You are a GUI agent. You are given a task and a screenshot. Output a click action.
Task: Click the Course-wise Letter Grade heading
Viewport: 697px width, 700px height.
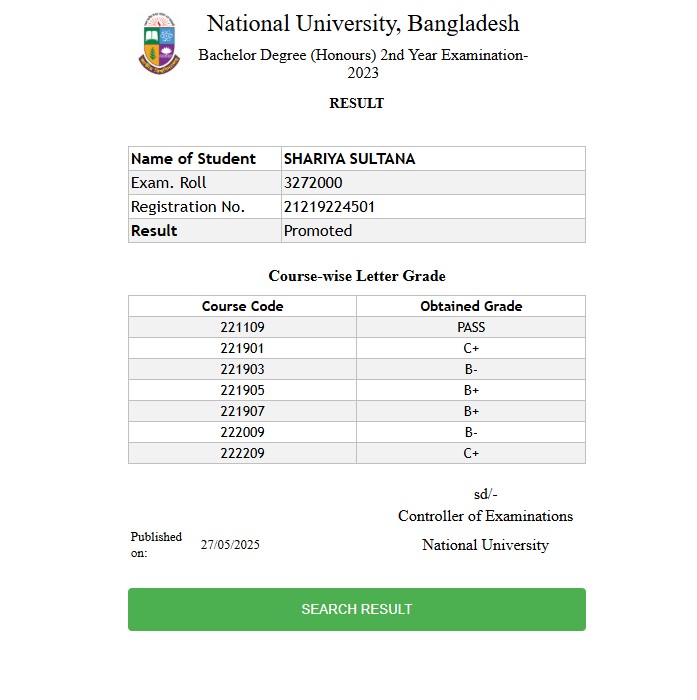pyautogui.click(x=356, y=276)
